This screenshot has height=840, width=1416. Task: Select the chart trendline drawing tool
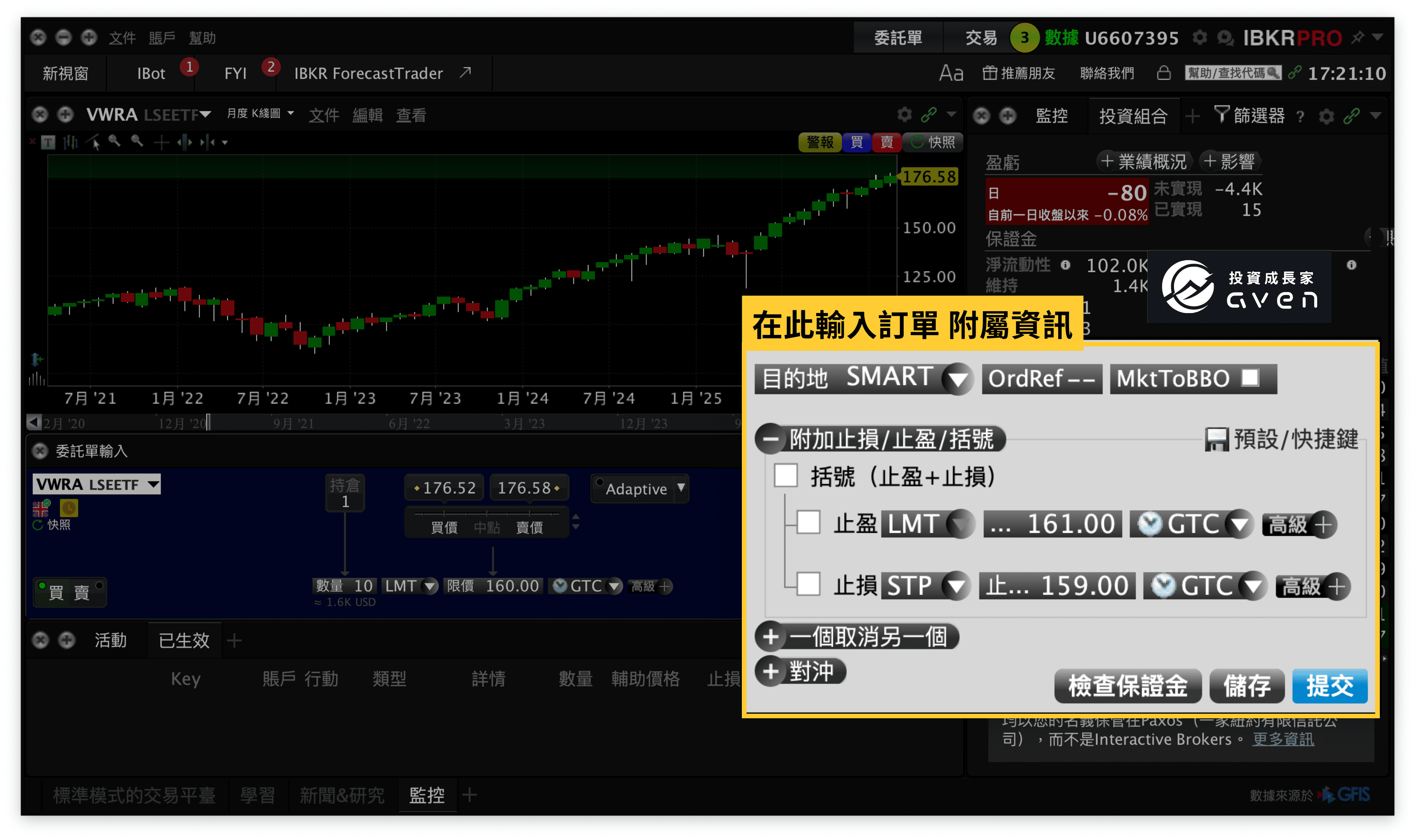click(93, 142)
